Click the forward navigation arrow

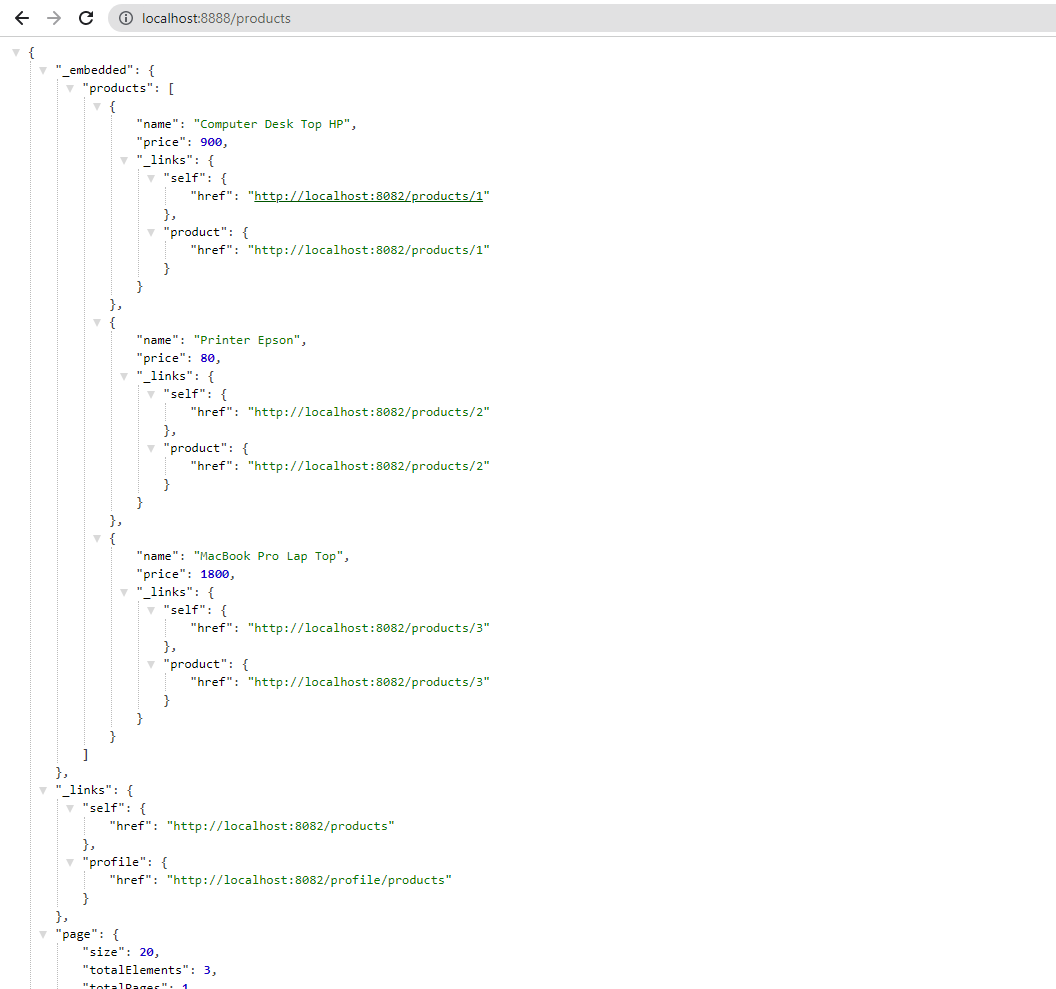[x=53, y=17]
